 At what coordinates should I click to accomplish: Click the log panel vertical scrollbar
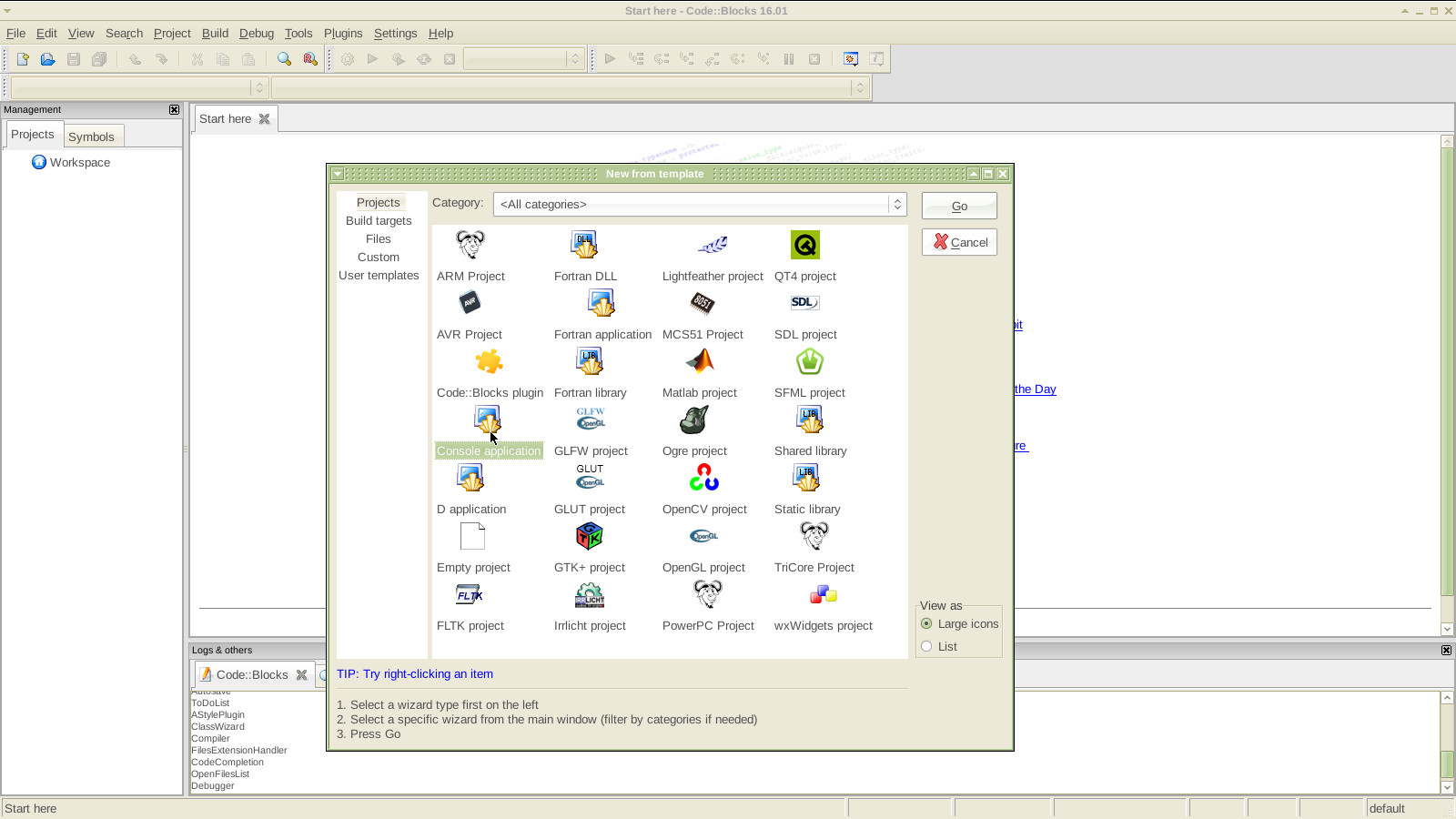click(1447, 743)
